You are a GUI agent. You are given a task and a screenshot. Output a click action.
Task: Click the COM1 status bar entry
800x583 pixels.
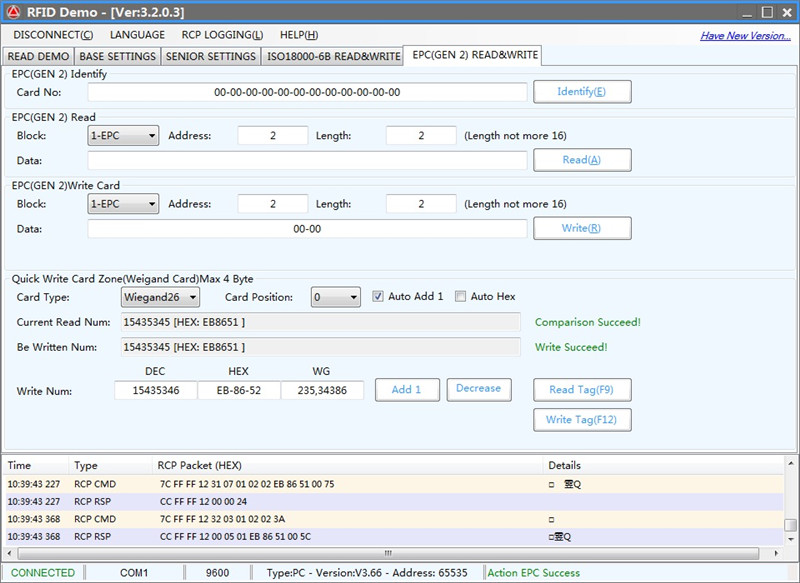[134, 573]
